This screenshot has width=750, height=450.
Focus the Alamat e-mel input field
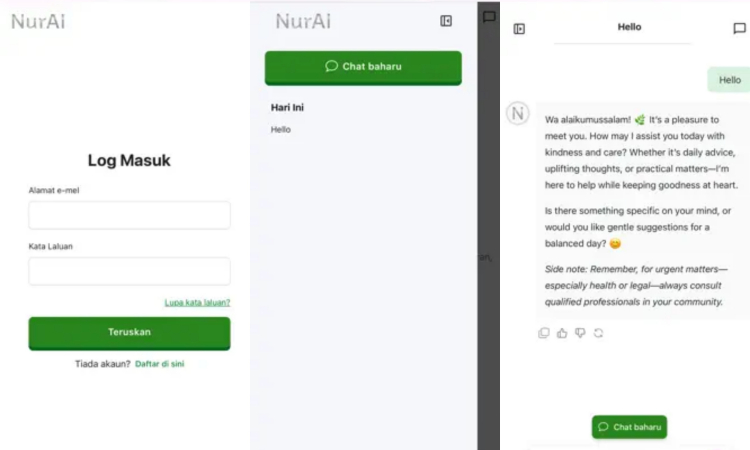(x=129, y=215)
